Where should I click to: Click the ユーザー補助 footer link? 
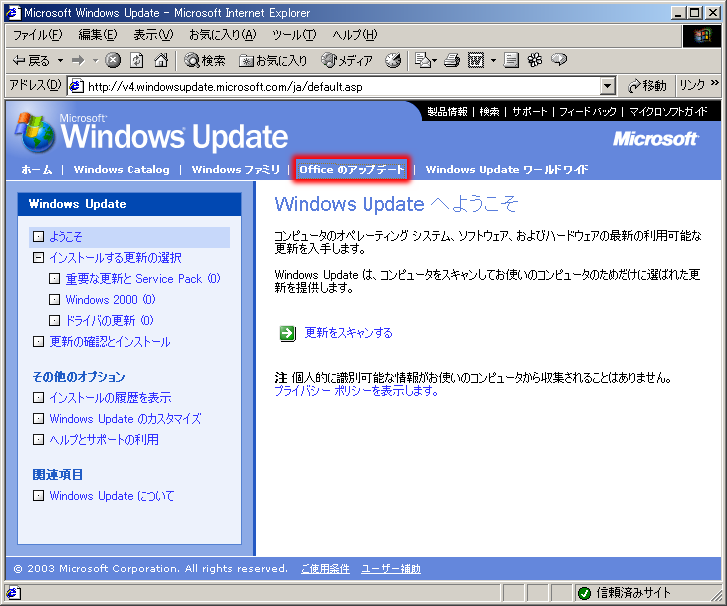(391, 568)
